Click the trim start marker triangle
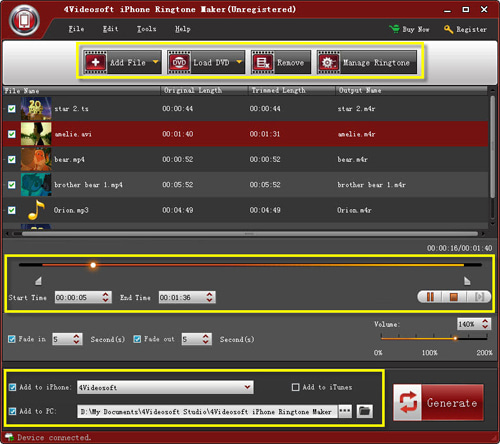Image resolution: width=500 pixels, height=444 pixels. (38, 281)
